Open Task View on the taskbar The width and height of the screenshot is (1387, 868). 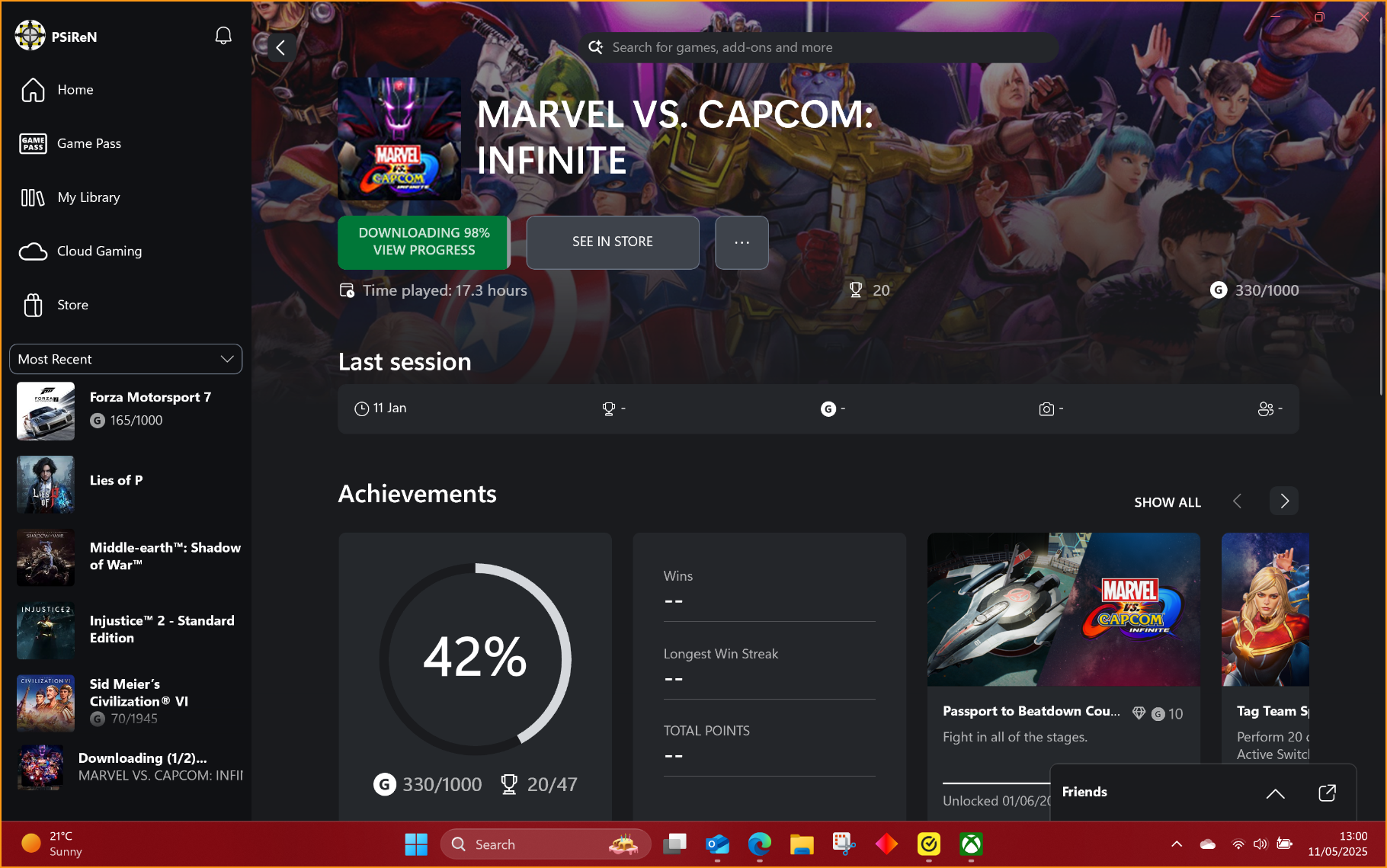click(674, 844)
